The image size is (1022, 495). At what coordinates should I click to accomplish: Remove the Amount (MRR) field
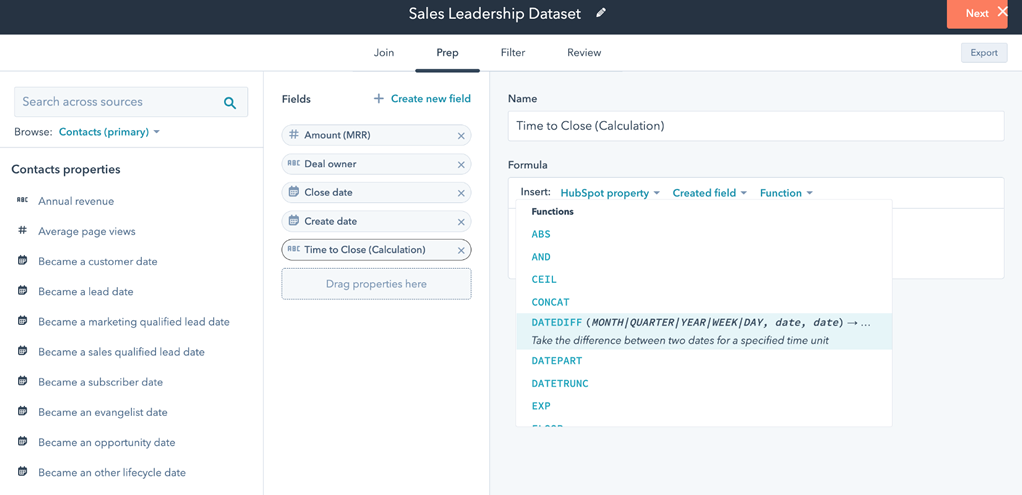[461, 136]
